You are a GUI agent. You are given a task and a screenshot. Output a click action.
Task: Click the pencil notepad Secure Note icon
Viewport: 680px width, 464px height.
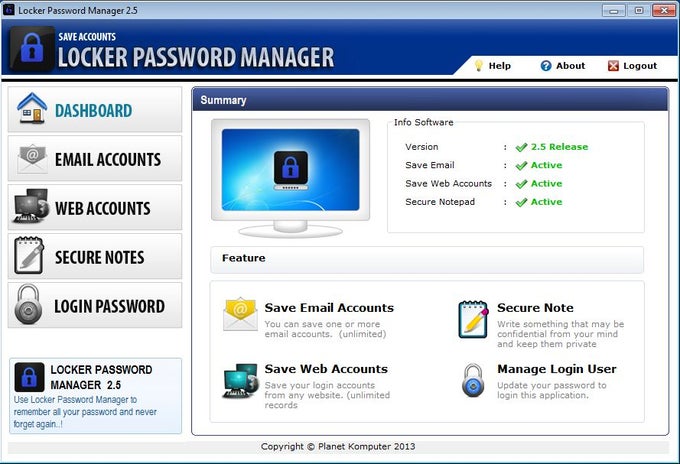[473, 320]
